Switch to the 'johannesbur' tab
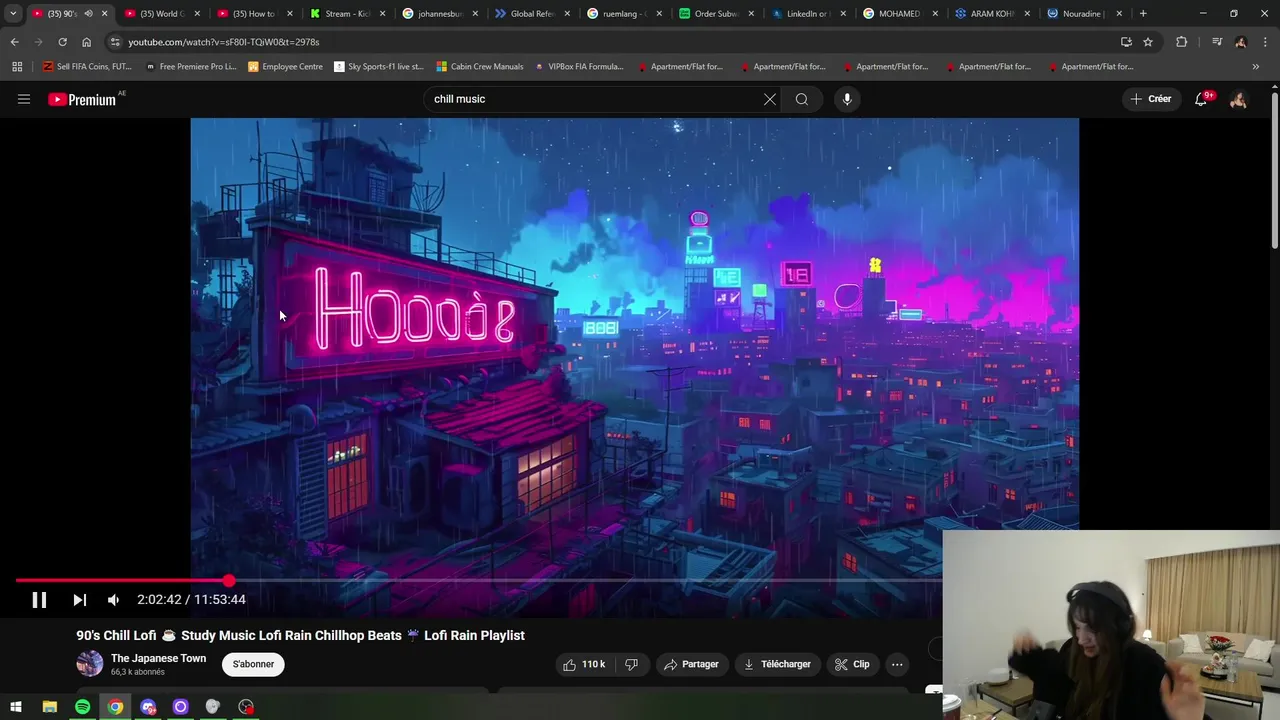This screenshot has width=1280, height=720. (x=440, y=13)
